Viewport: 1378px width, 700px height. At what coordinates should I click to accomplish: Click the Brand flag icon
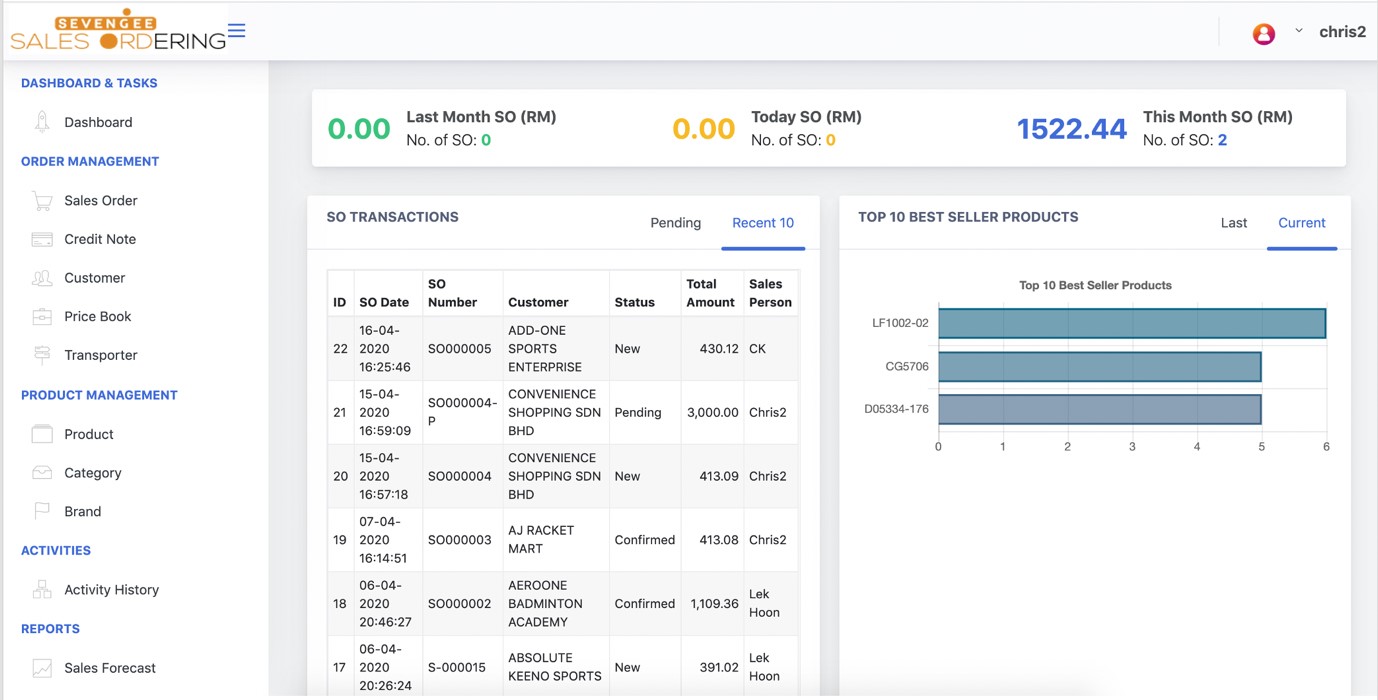42,511
